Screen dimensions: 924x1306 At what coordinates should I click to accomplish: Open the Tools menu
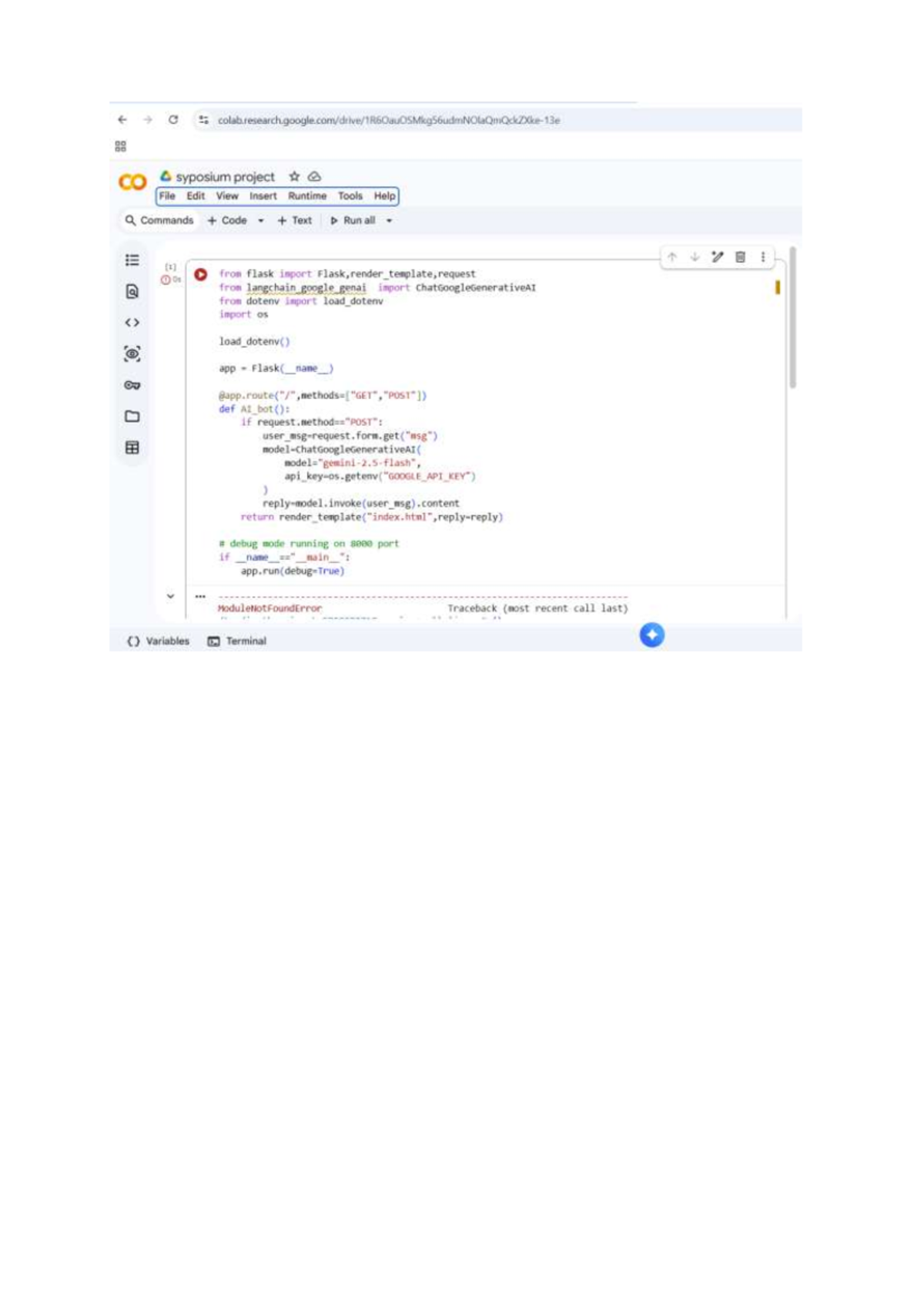(x=350, y=196)
